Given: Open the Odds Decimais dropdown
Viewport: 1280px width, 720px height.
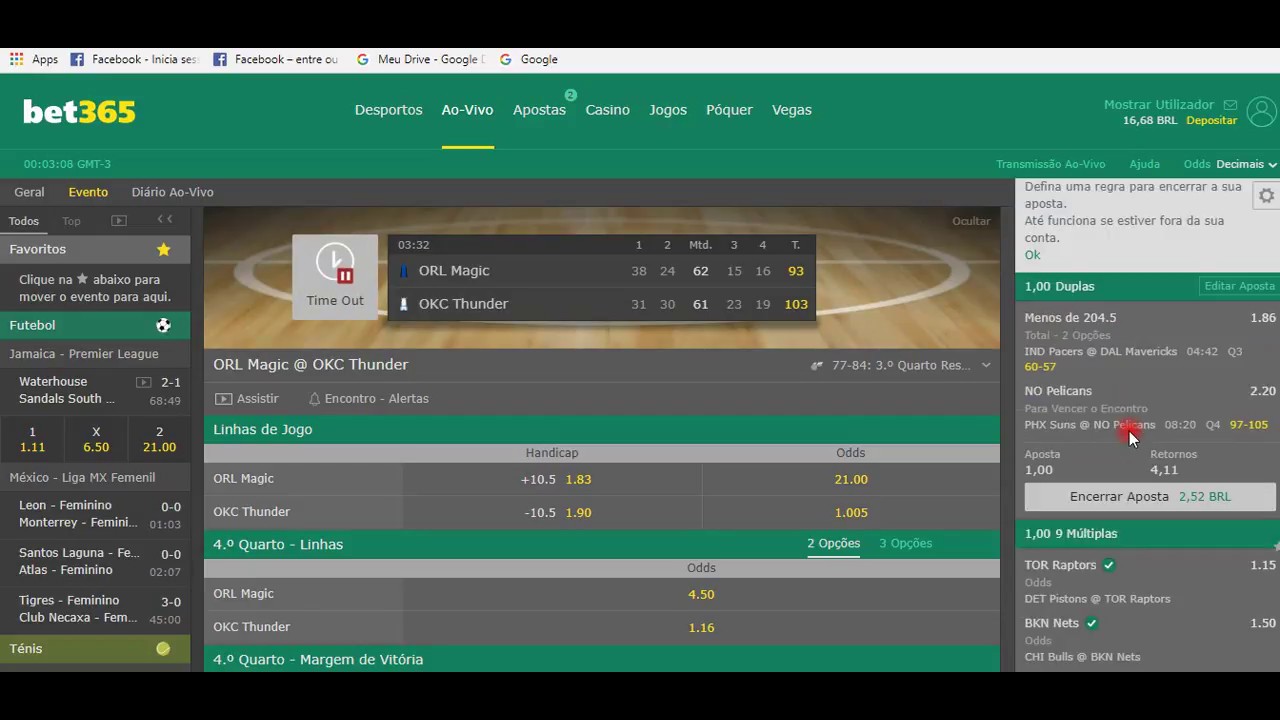Looking at the screenshot, I should [x=1246, y=164].
